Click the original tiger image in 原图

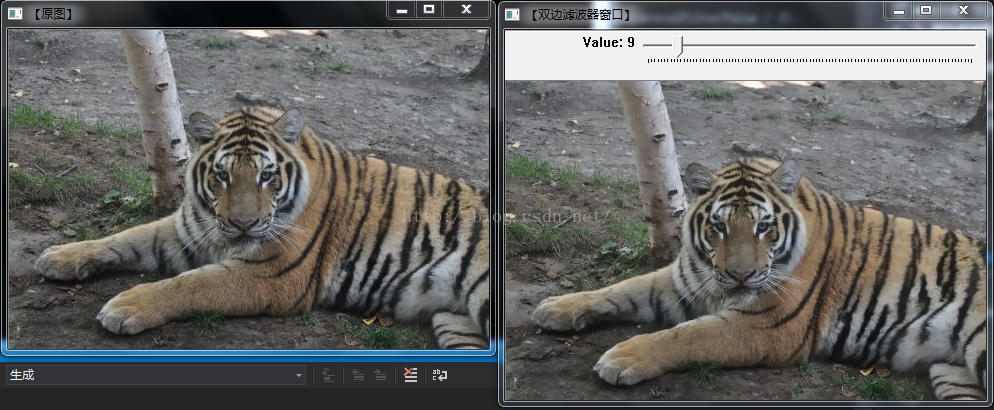click(248, 188)
